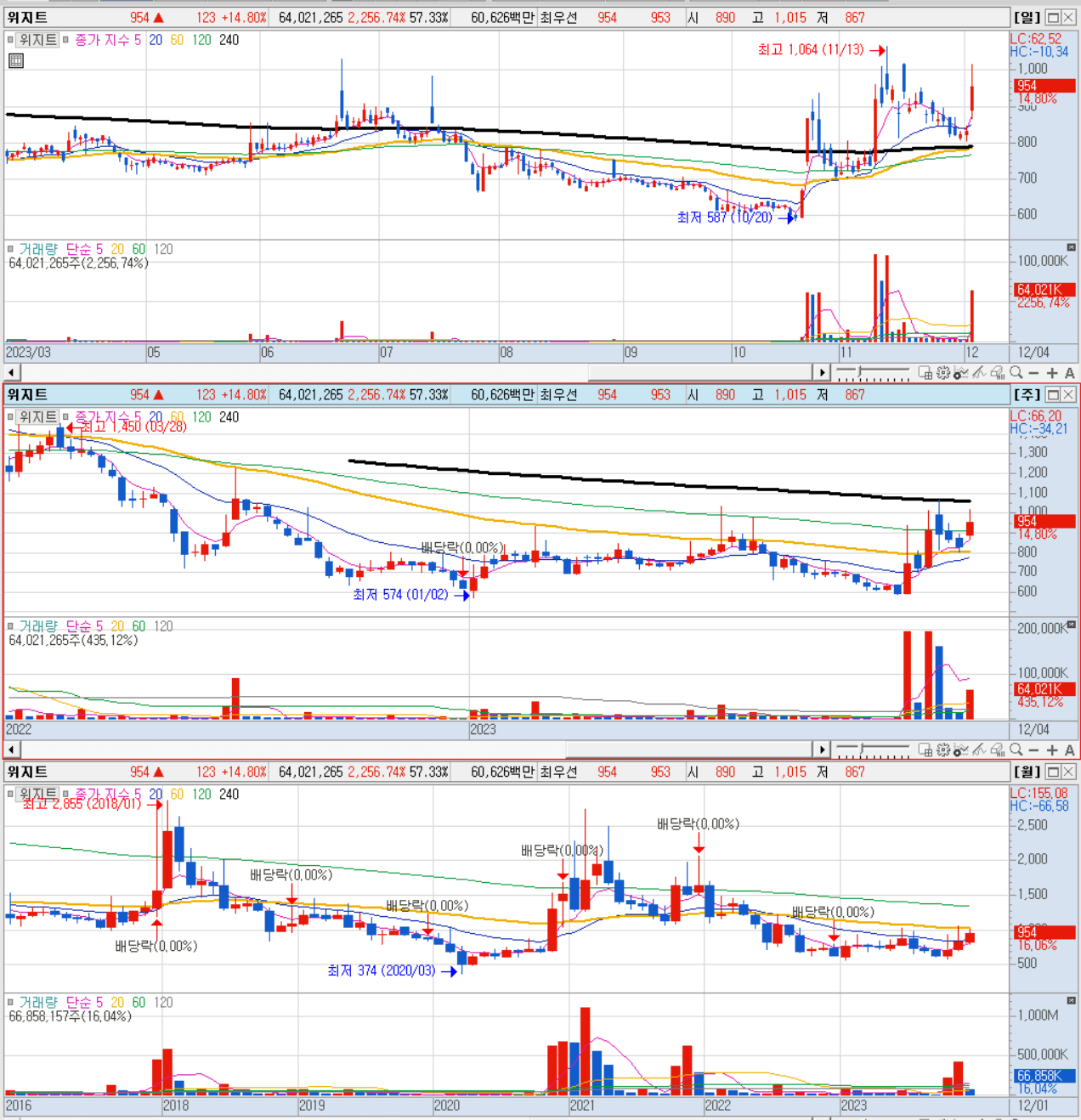The width and height of the screenshot is (1081, 1120).
Task: Toggle square before 종가 지수 in monthly chart
Action: 65,794
